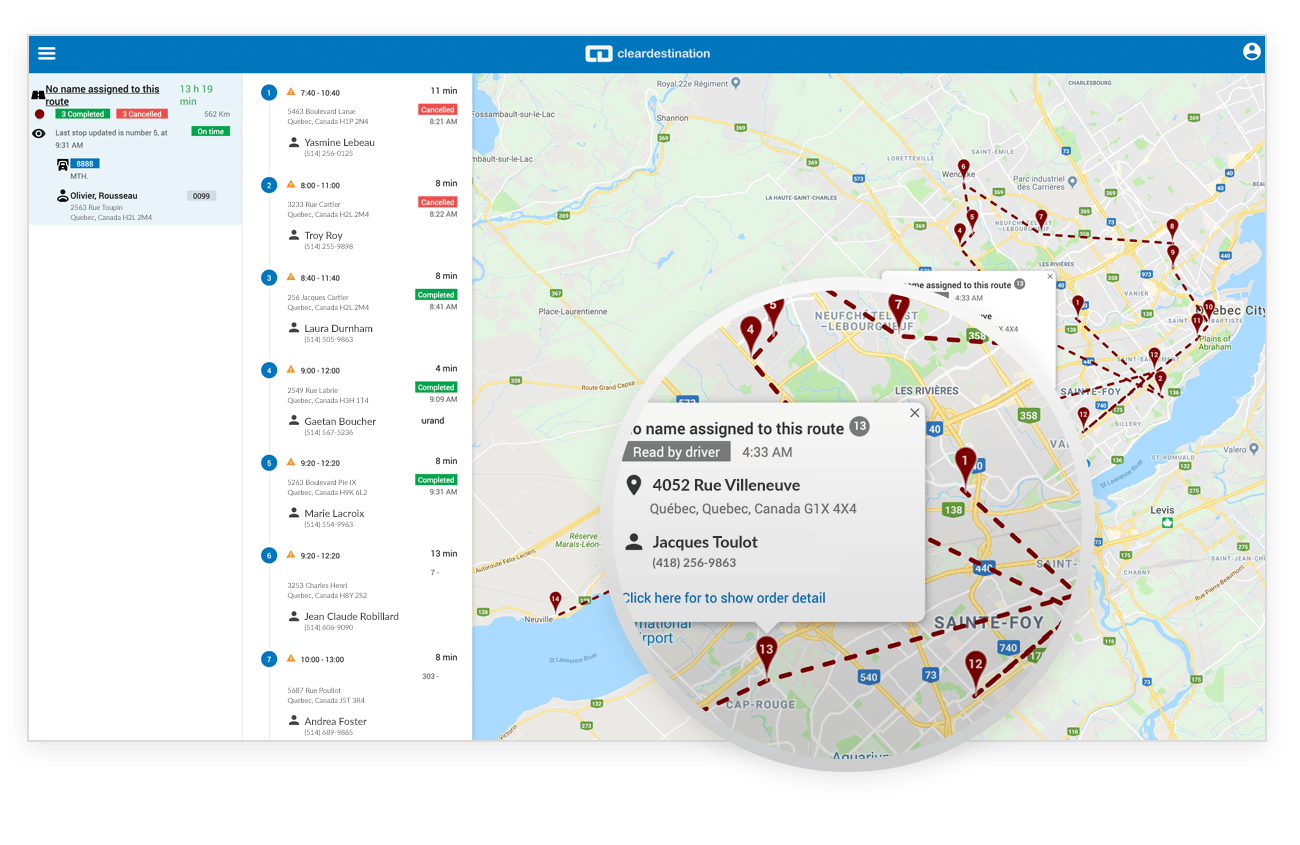Toggle the eye visibility icon for route
Image resolution: width=1300 pixels, height=845 pixels.
tap(39, 133)
